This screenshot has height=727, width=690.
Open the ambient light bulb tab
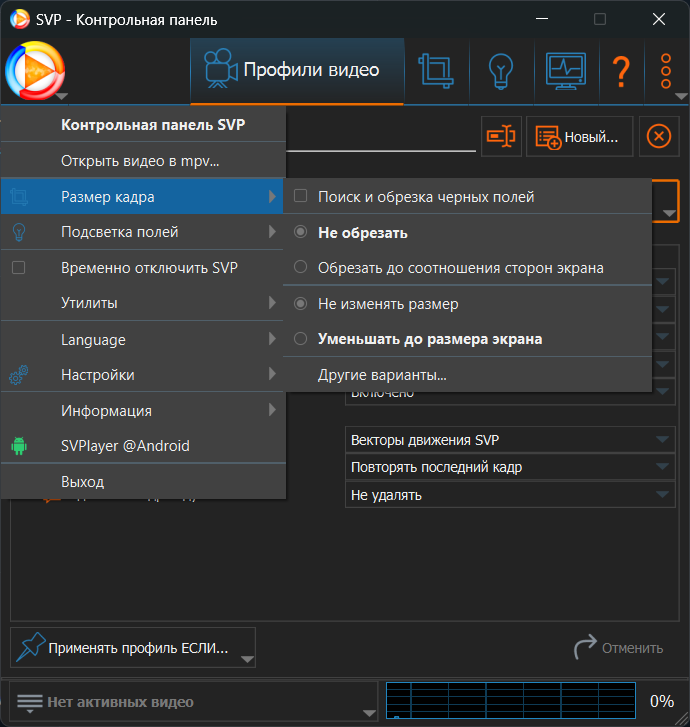[501, 71]
